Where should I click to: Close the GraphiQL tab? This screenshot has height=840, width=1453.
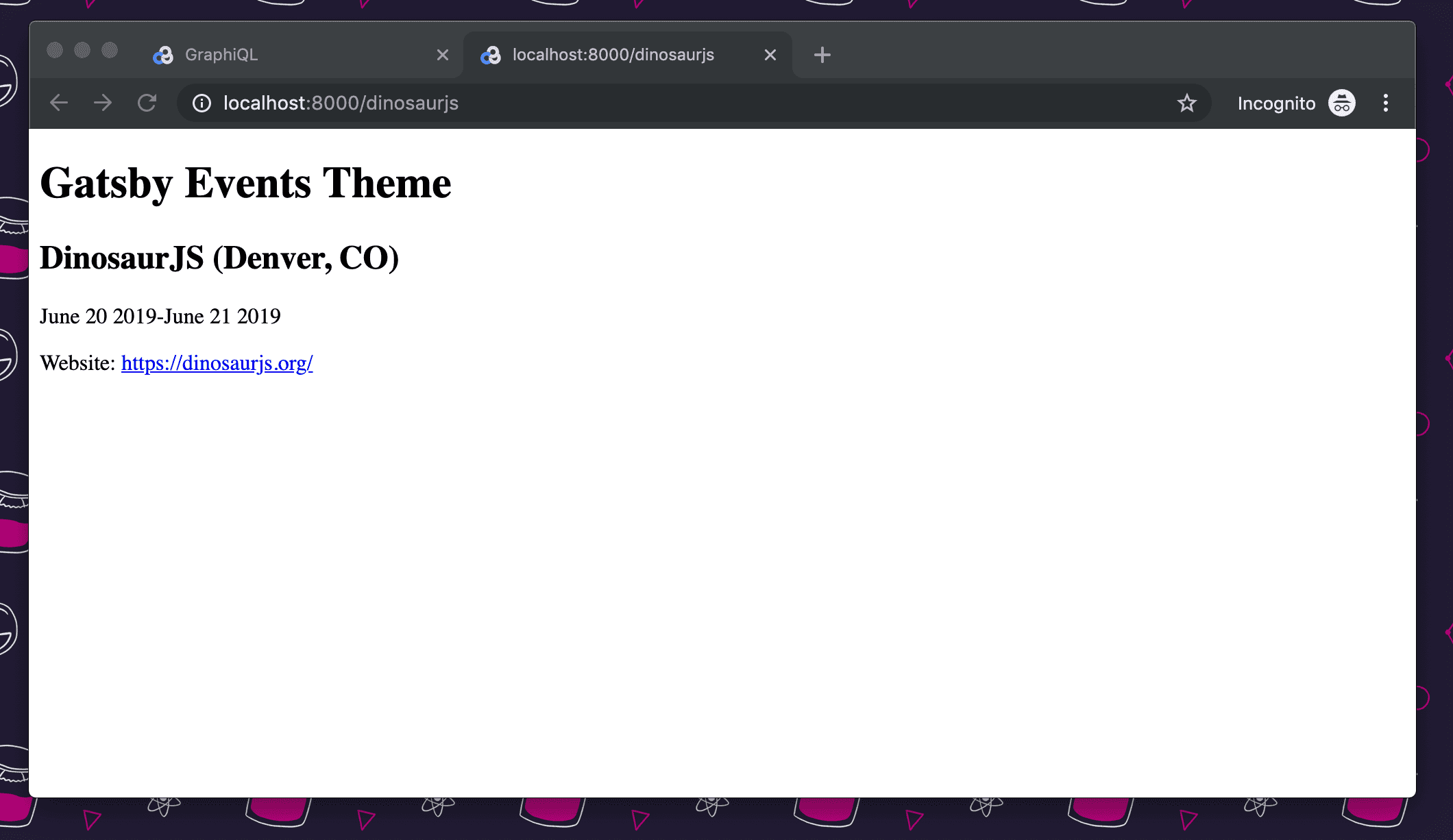click(x=443, y=55)
